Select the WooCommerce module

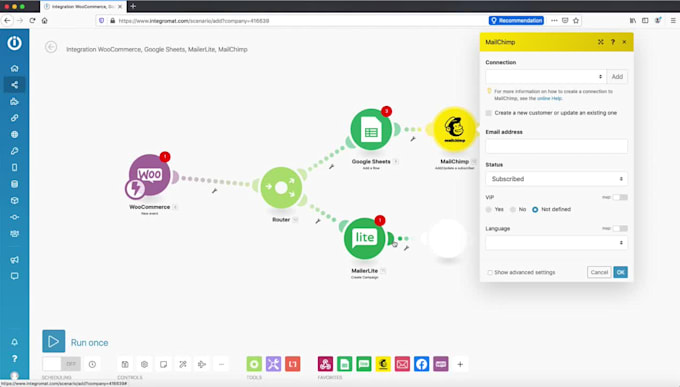click(149, 175)
